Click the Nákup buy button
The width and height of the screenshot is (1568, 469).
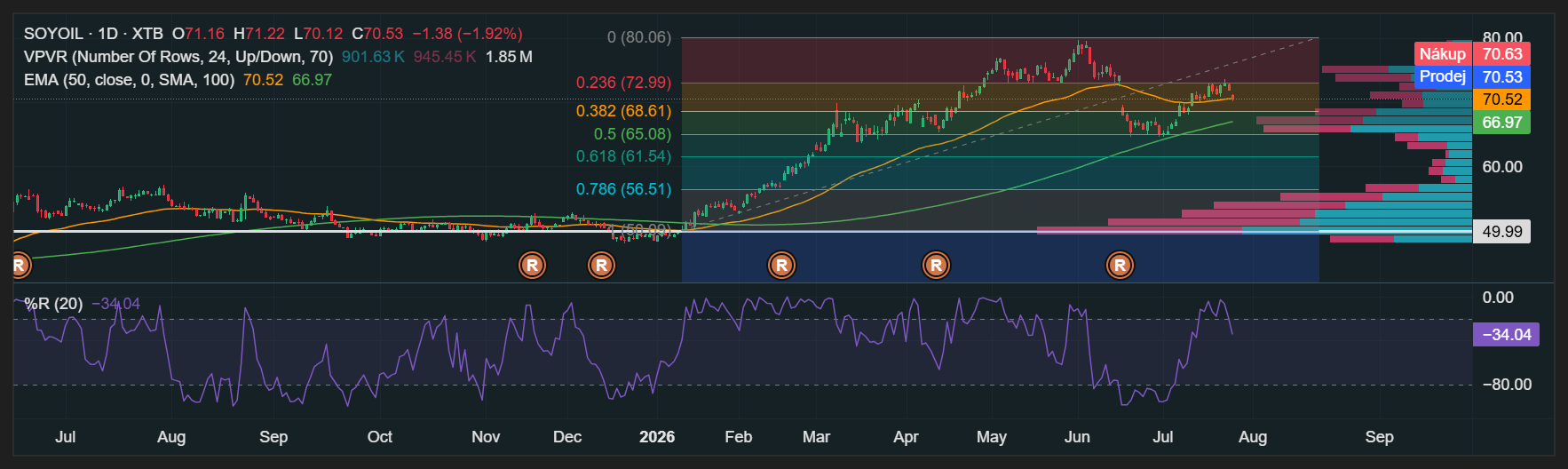coord(1443,54)
